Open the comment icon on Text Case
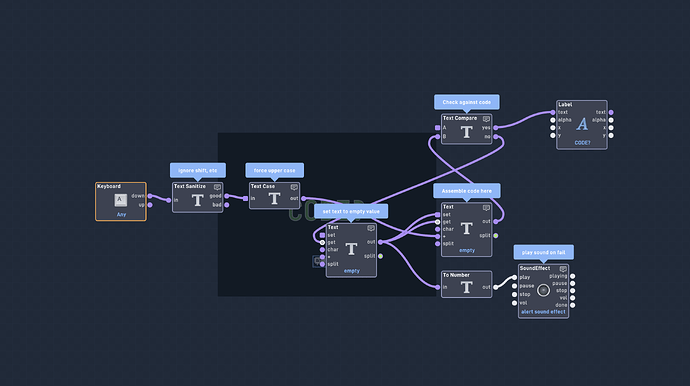 coord(294,187)
